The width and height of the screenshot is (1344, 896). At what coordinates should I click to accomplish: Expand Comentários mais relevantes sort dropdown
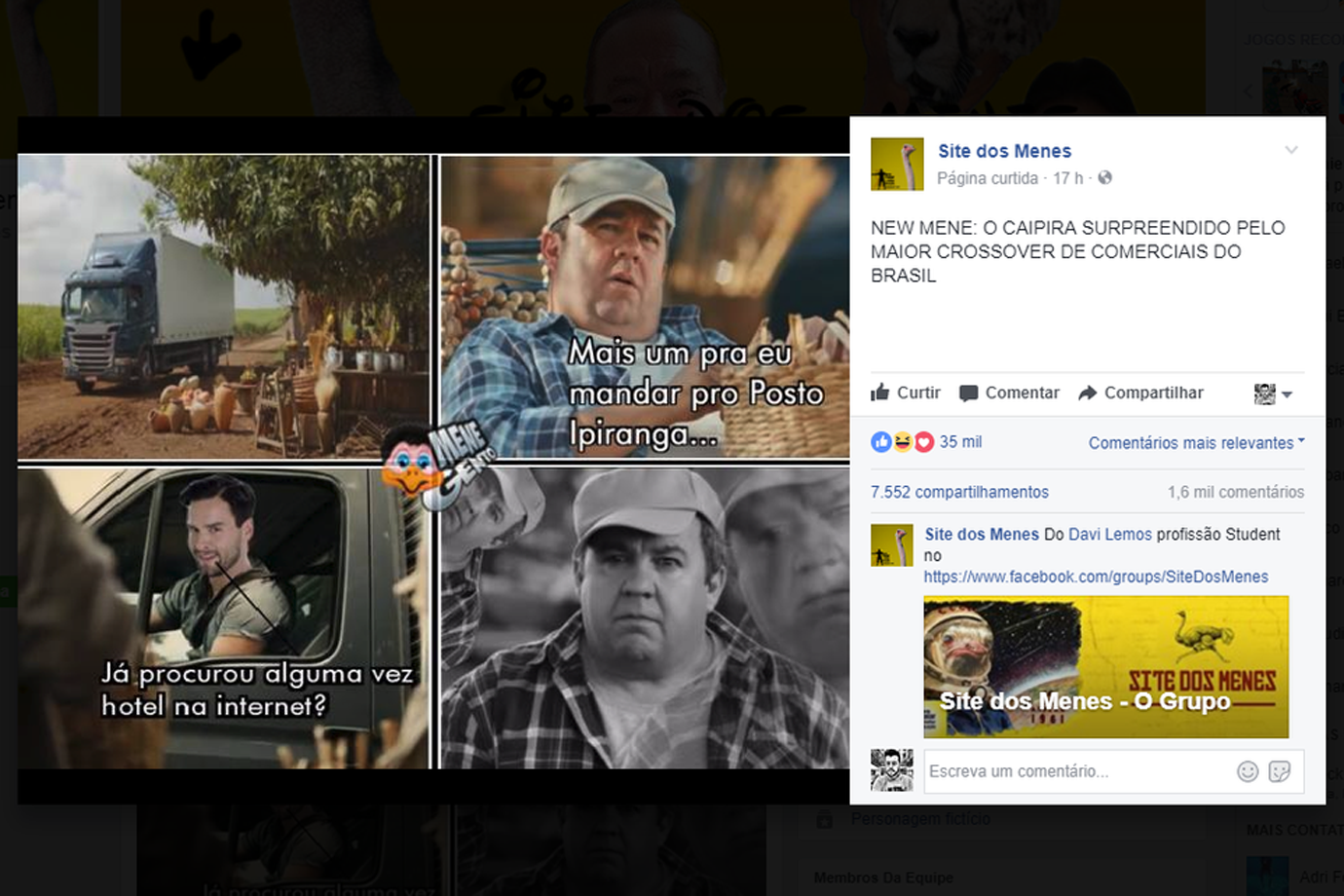point(1195,443)
